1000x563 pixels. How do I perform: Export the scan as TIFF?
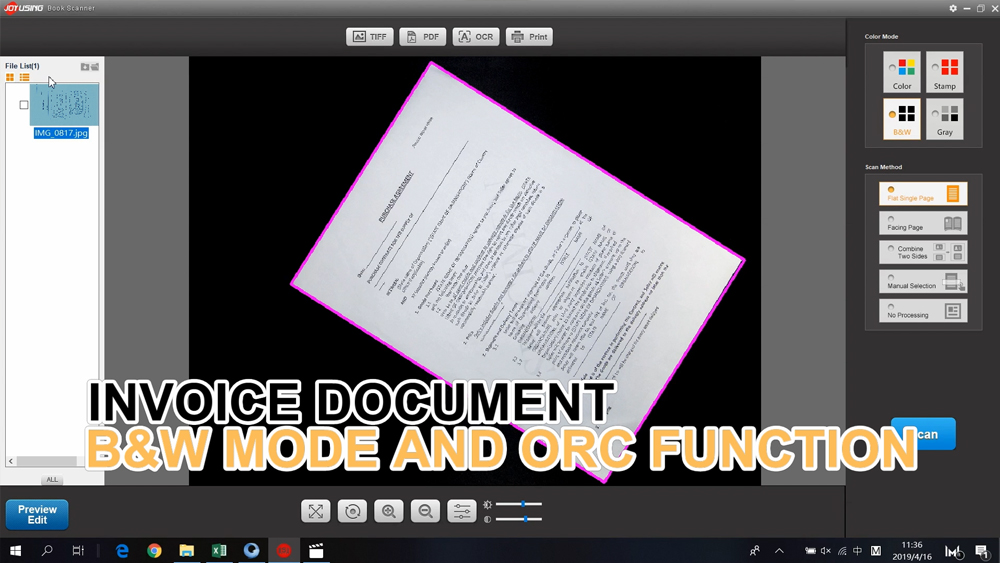tap(370, 37)
